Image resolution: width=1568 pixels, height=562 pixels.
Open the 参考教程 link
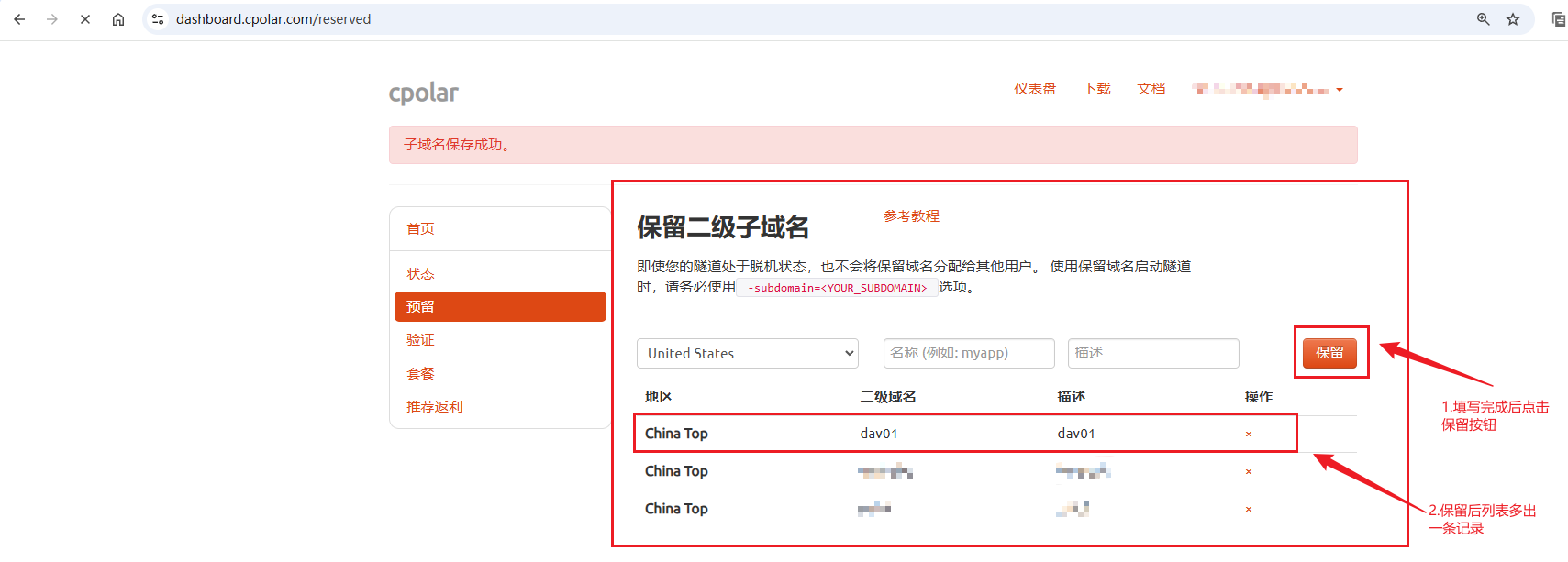[x=911, y=216]
